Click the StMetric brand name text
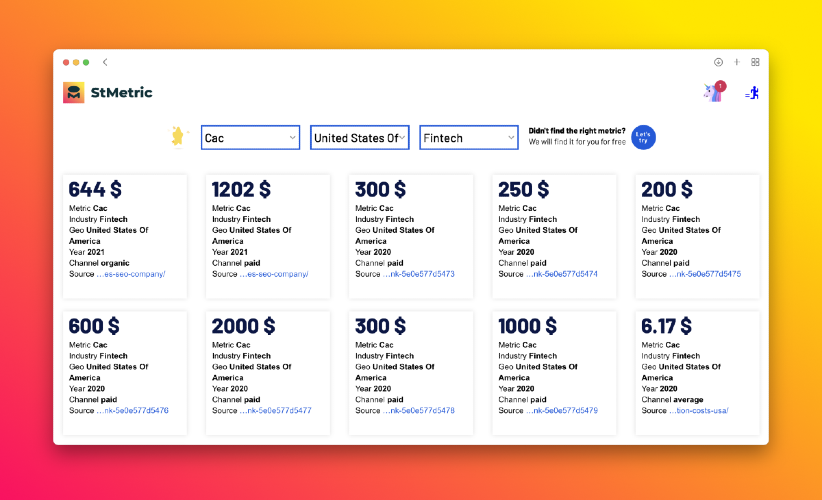The image size is (822, 500). [122, 93]
